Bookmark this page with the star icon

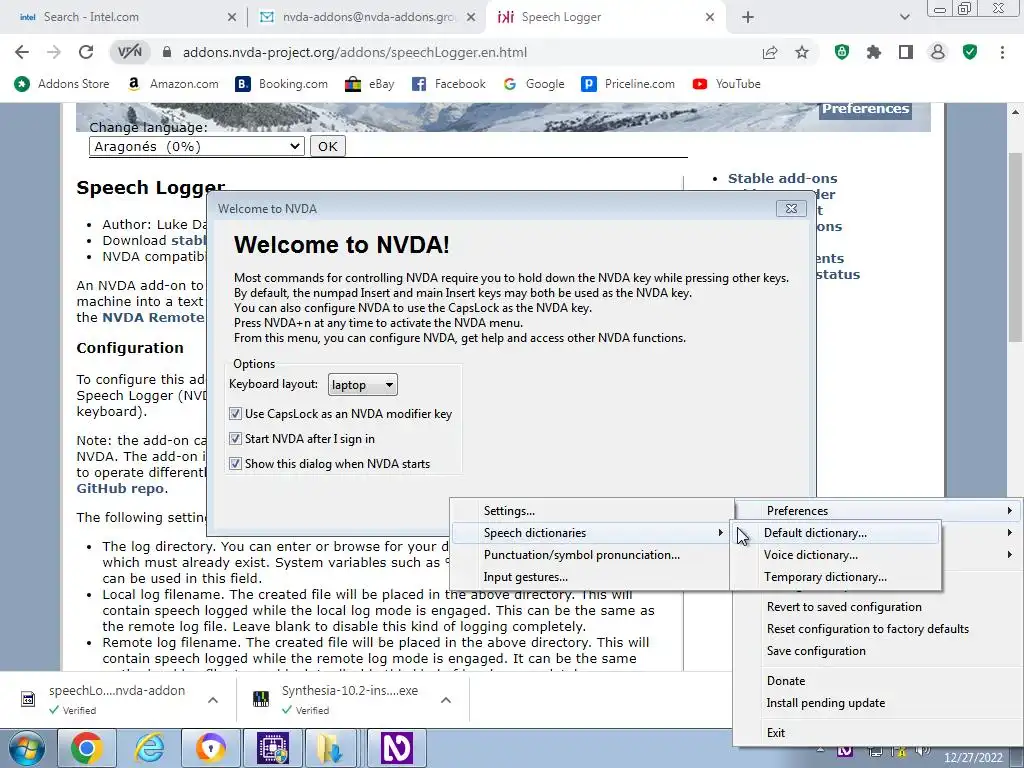pos(802,52)
